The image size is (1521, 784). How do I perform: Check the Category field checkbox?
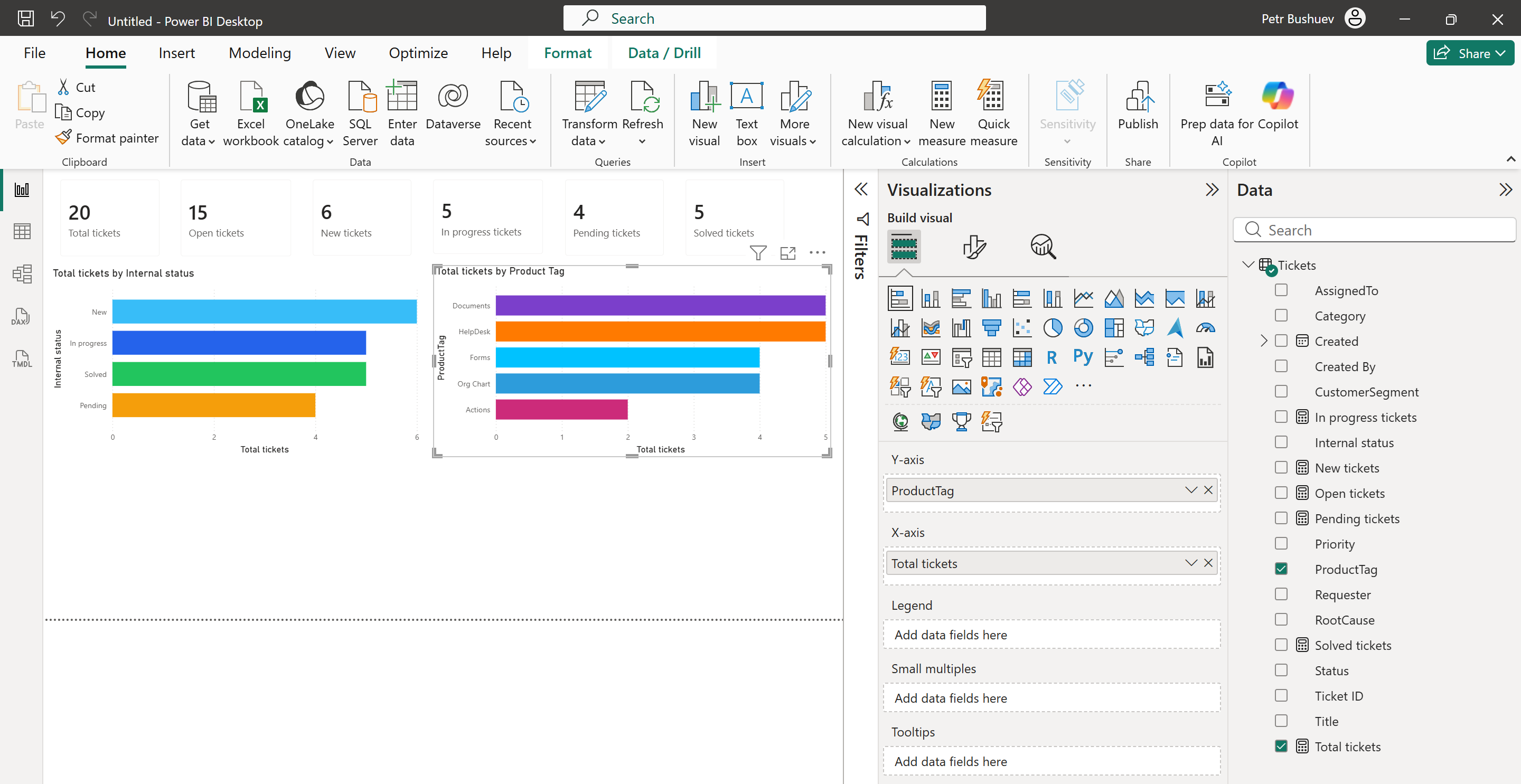[1281, 315]
